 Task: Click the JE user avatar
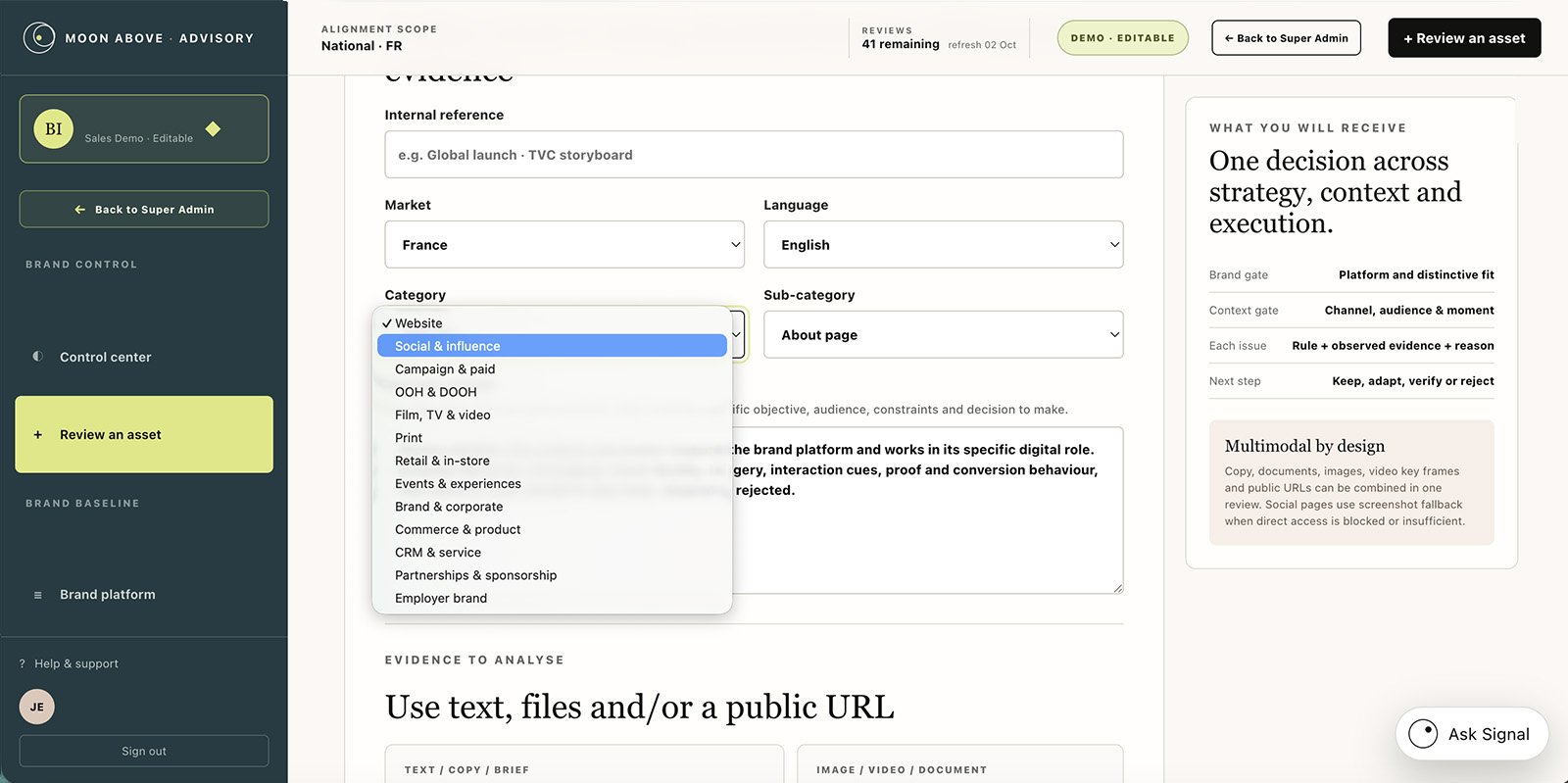pyautogui.click(x=37, y=707)
